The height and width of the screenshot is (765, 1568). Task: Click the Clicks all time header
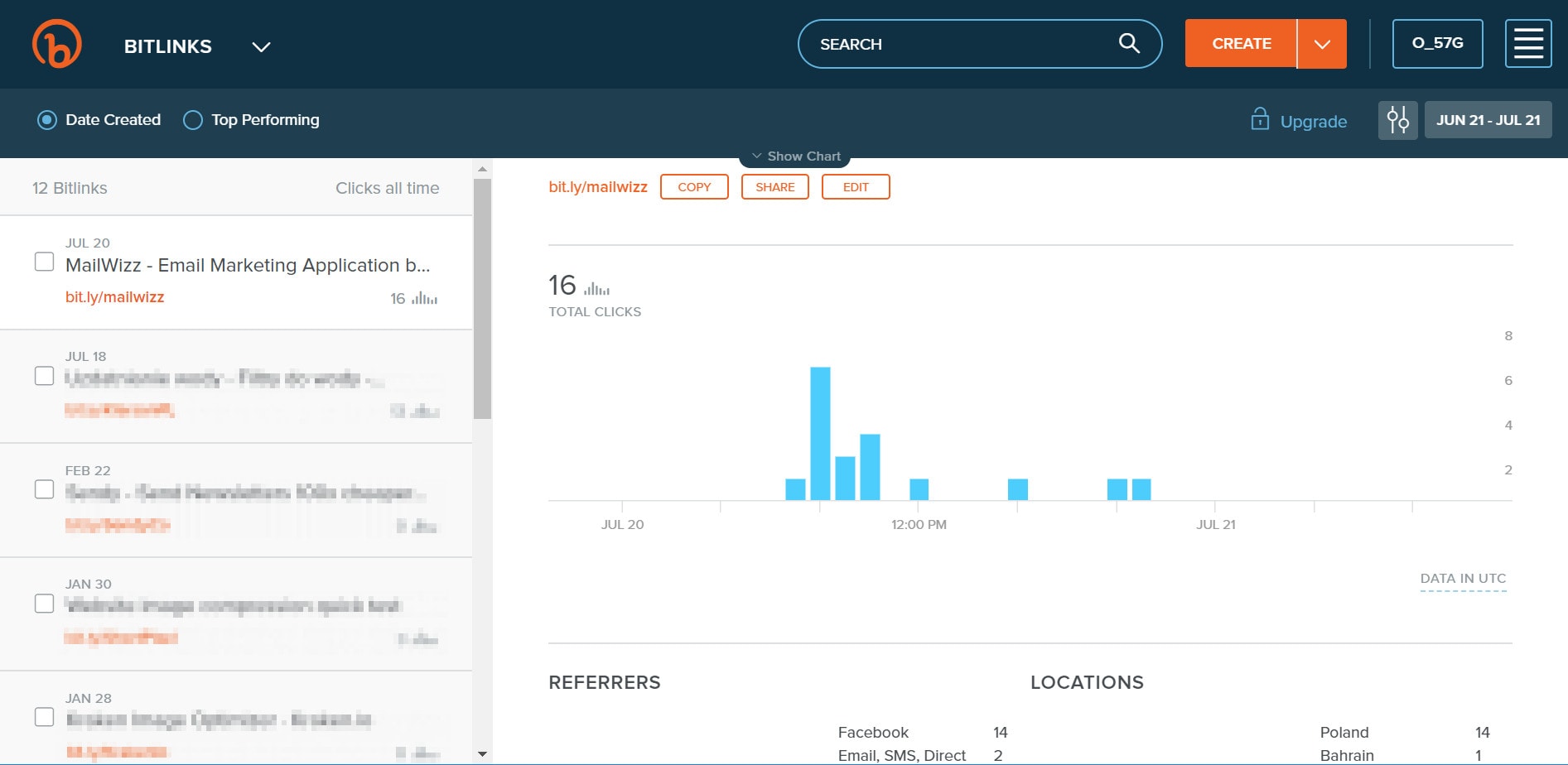(x=387, y=188)
